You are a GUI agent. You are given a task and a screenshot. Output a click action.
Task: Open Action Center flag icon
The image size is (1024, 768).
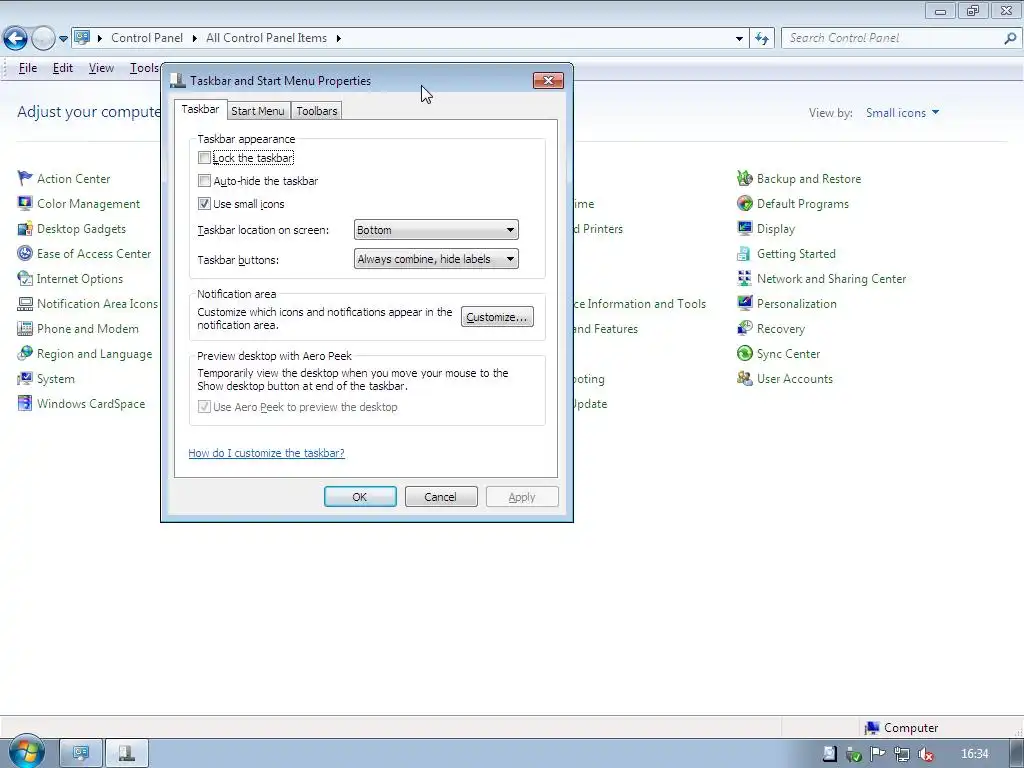tap(25, 178)
